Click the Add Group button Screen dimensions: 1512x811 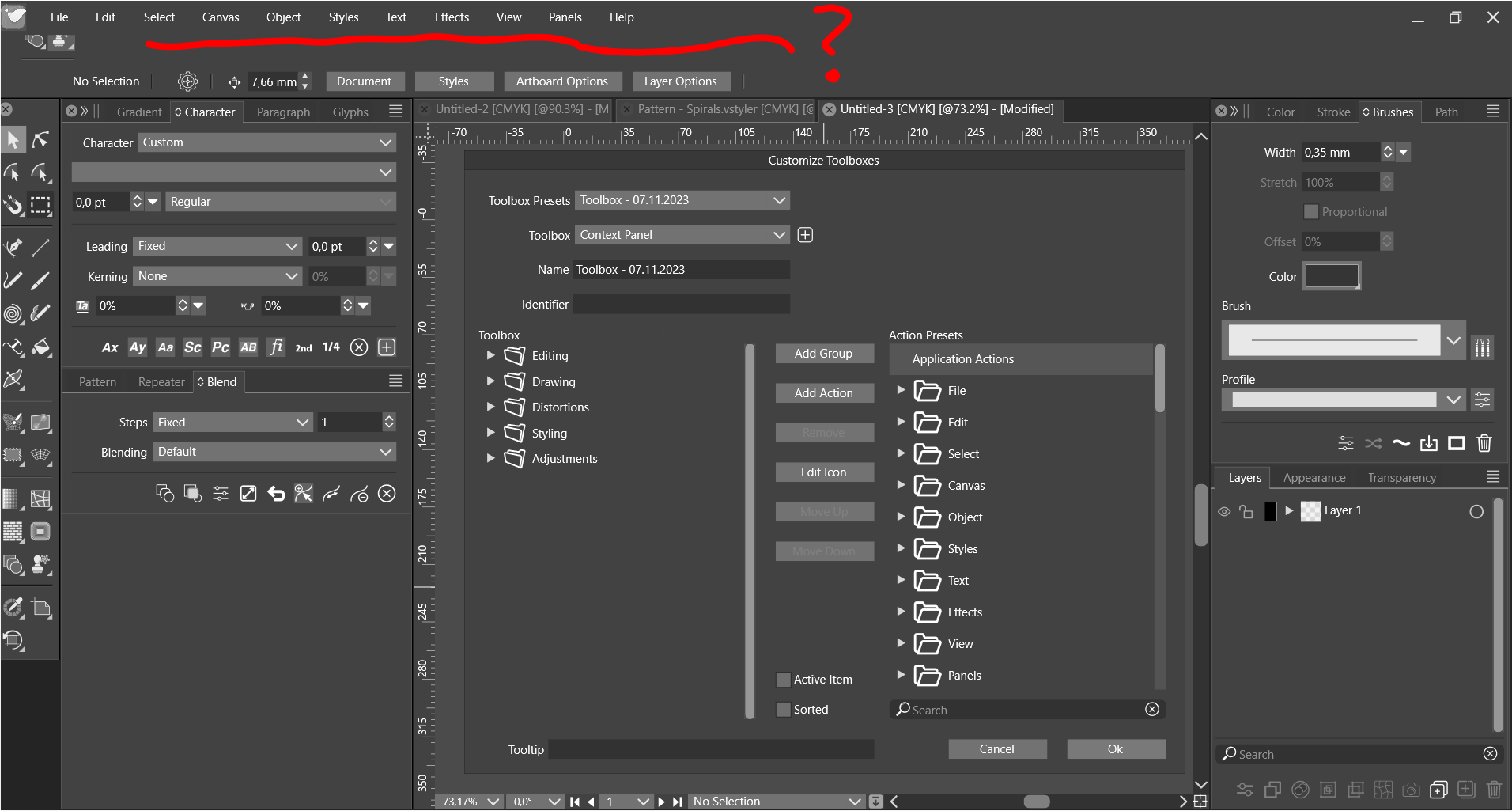[823, 354]
